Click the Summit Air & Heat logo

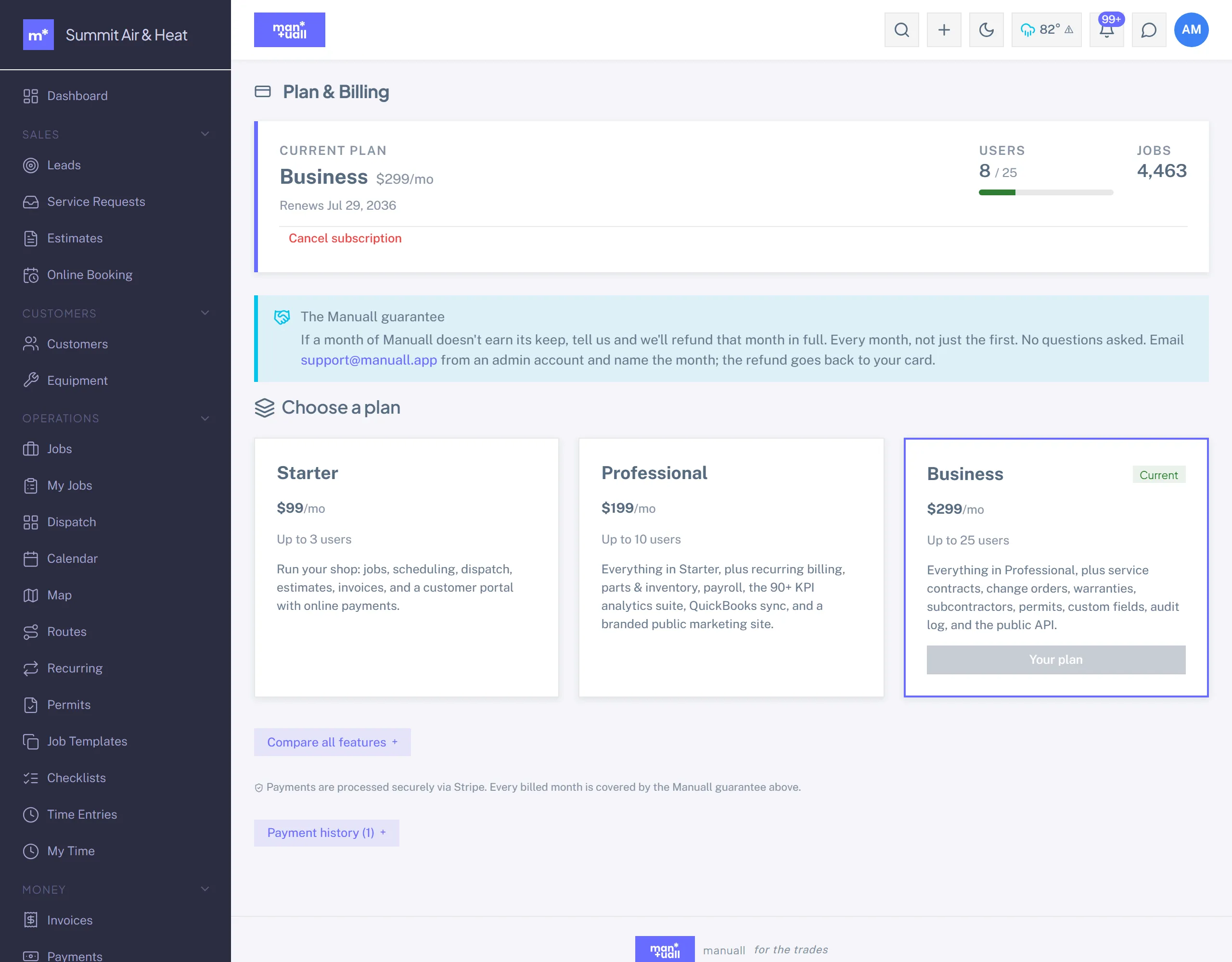coord(38,35)
